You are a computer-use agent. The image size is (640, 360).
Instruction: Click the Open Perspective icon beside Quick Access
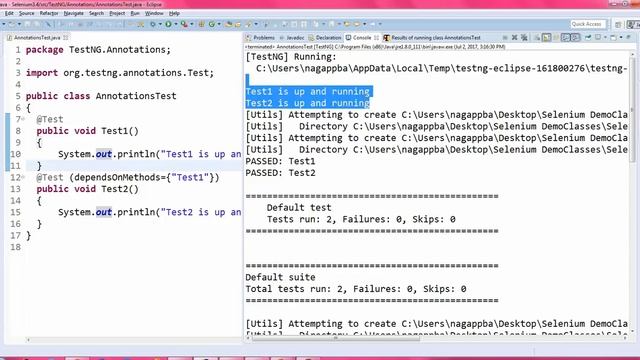click(x=618, y=24)
